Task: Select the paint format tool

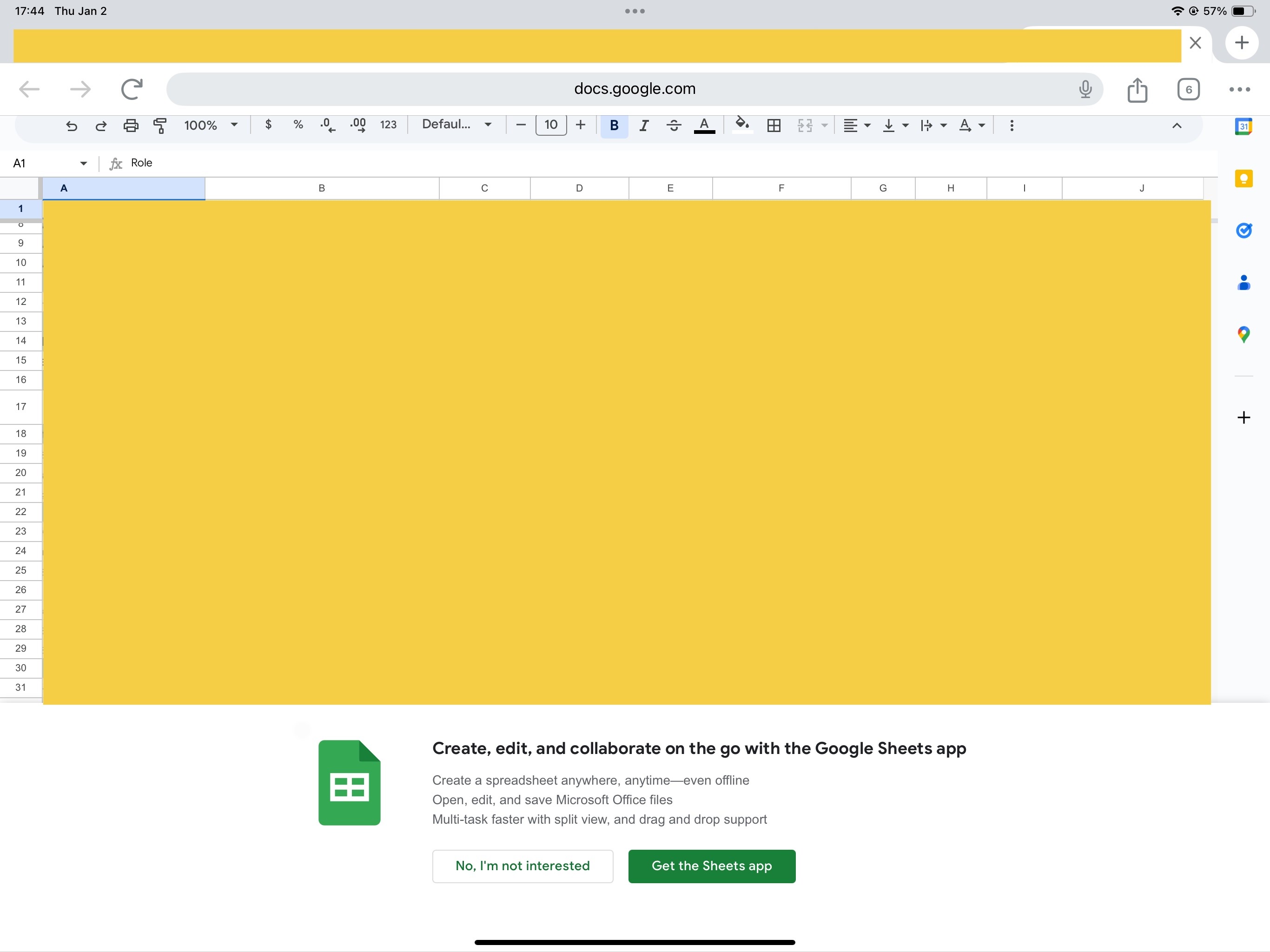Action: 160,126
